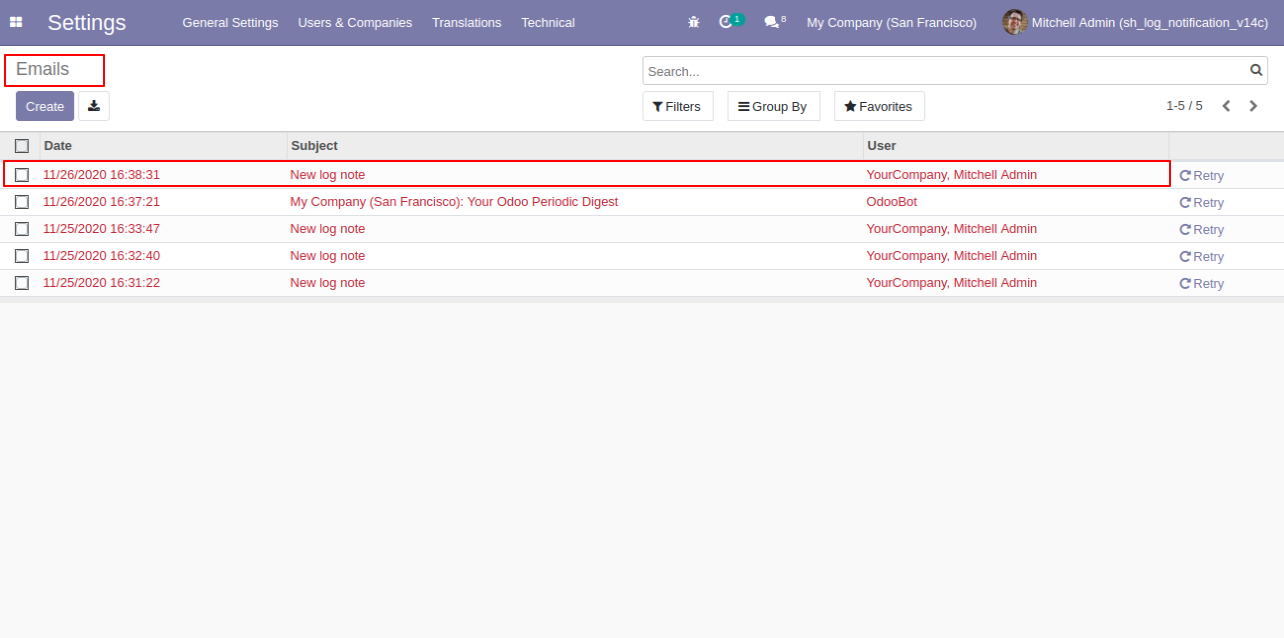Check the 11/25/2020 16:32:40 row checkbox

(22, 256)
